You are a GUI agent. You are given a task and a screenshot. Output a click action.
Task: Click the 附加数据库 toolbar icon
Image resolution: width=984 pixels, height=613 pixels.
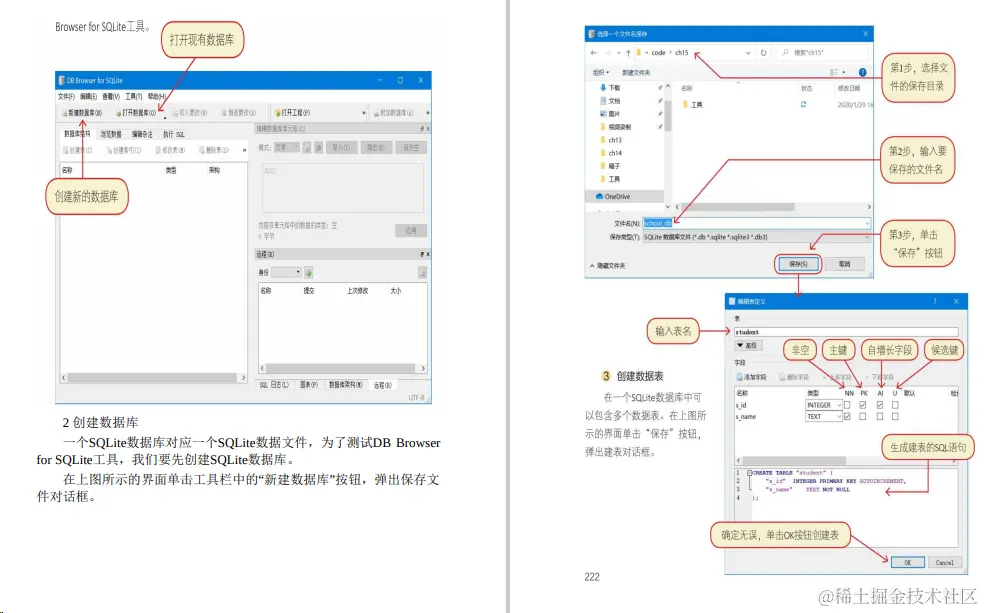(x=377, y=113)
